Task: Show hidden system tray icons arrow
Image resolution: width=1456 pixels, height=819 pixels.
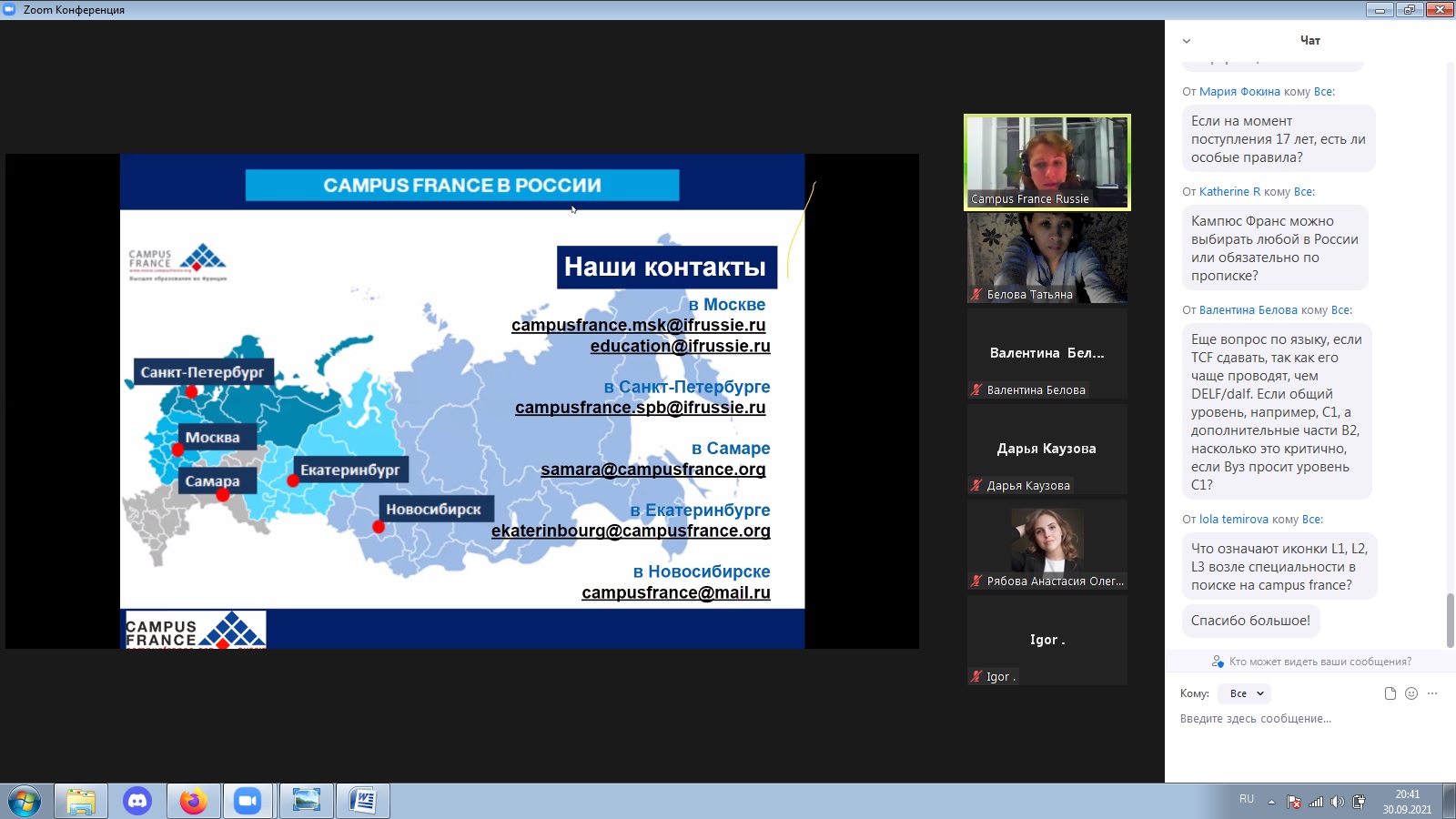Action: (x=1272, y=802)
